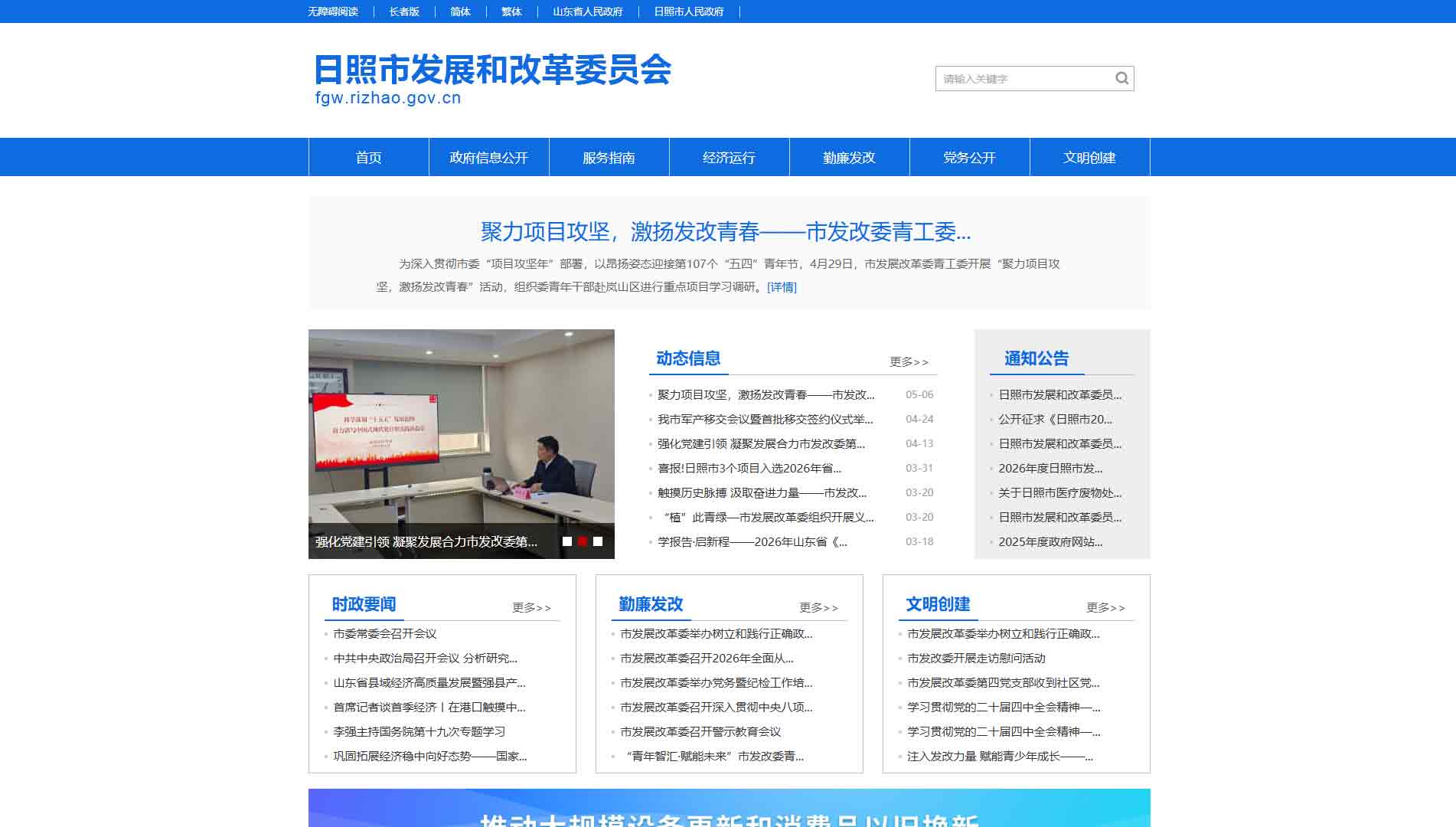1456x827 pixels.
Task: Select 简体 simplified Chinese
Action: pyautogui.click(x=460, y=11)
